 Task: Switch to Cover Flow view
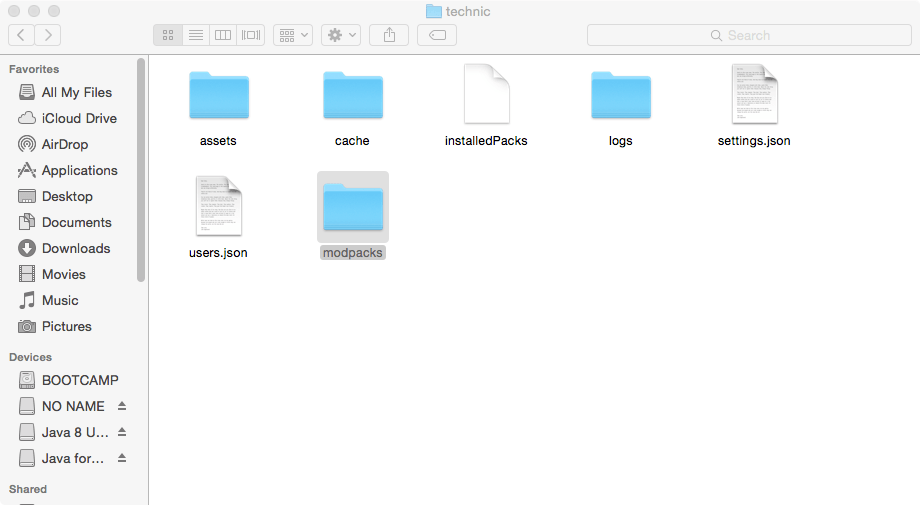251,35
